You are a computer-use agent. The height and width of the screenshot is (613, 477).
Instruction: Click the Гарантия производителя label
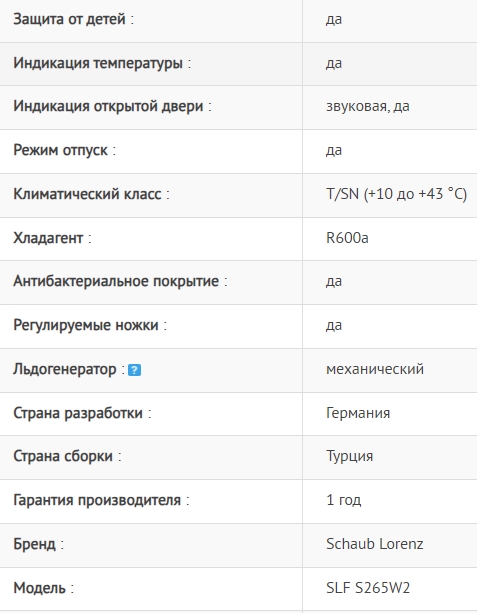point(97,500)
